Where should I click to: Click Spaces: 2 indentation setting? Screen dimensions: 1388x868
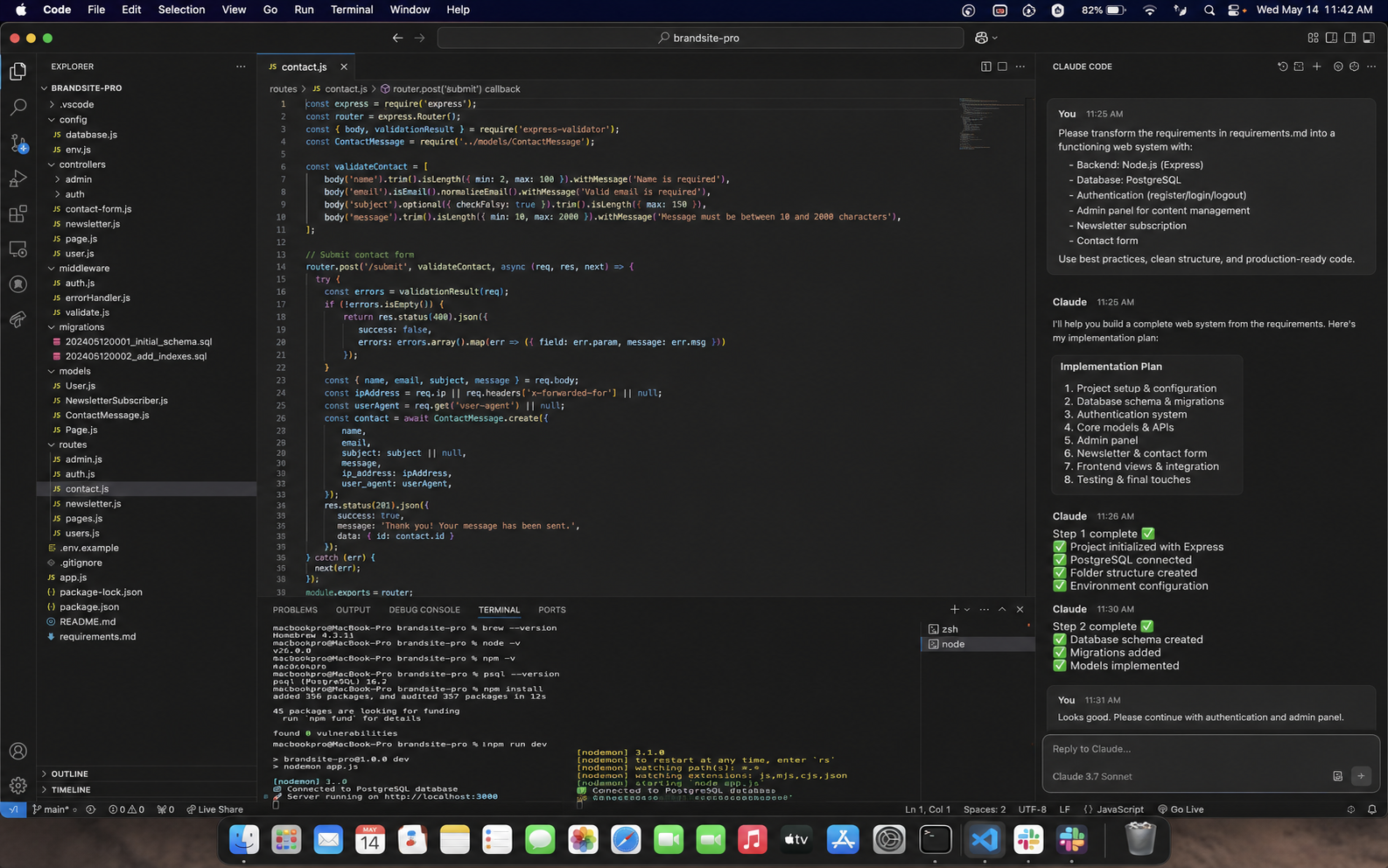(985, 809)
